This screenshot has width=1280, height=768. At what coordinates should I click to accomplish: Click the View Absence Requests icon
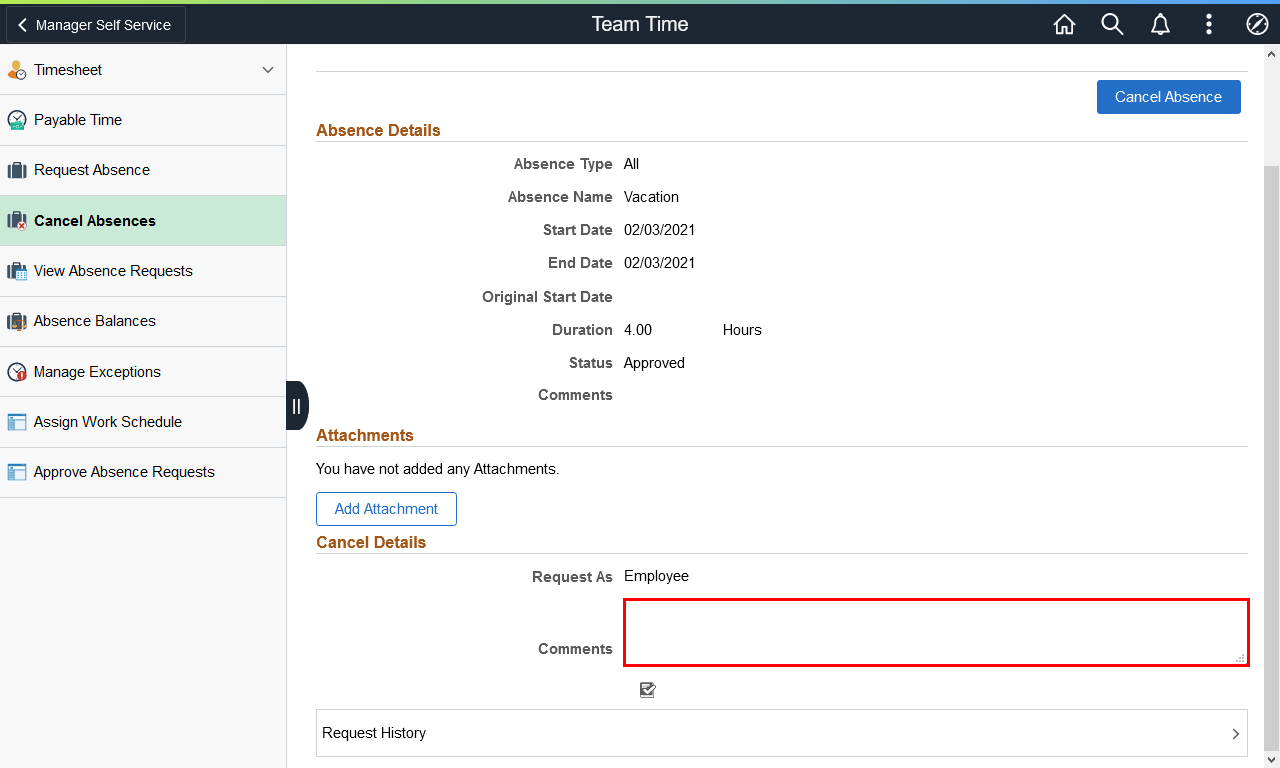[17, 271]
